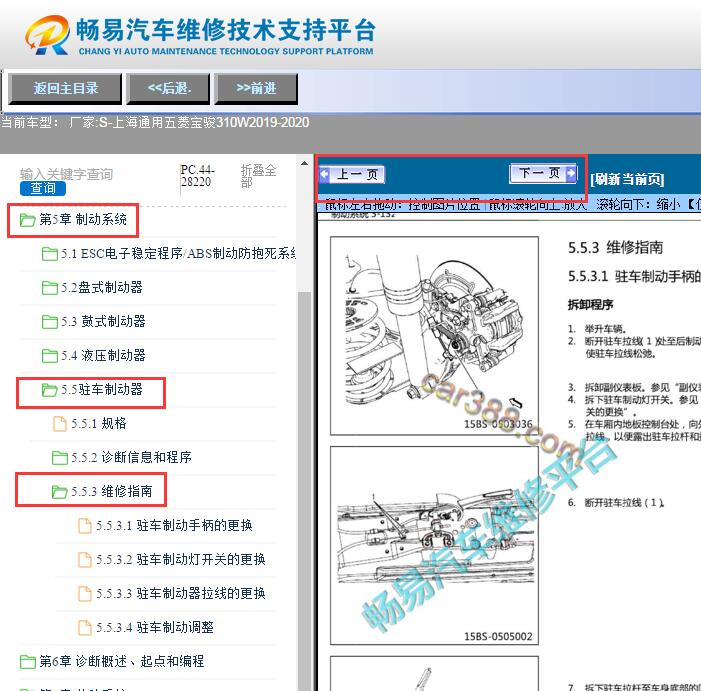Collapse the 第5章 制动系统 chapter label
This screenshot has width=701, height=691.
pos(83,219)
